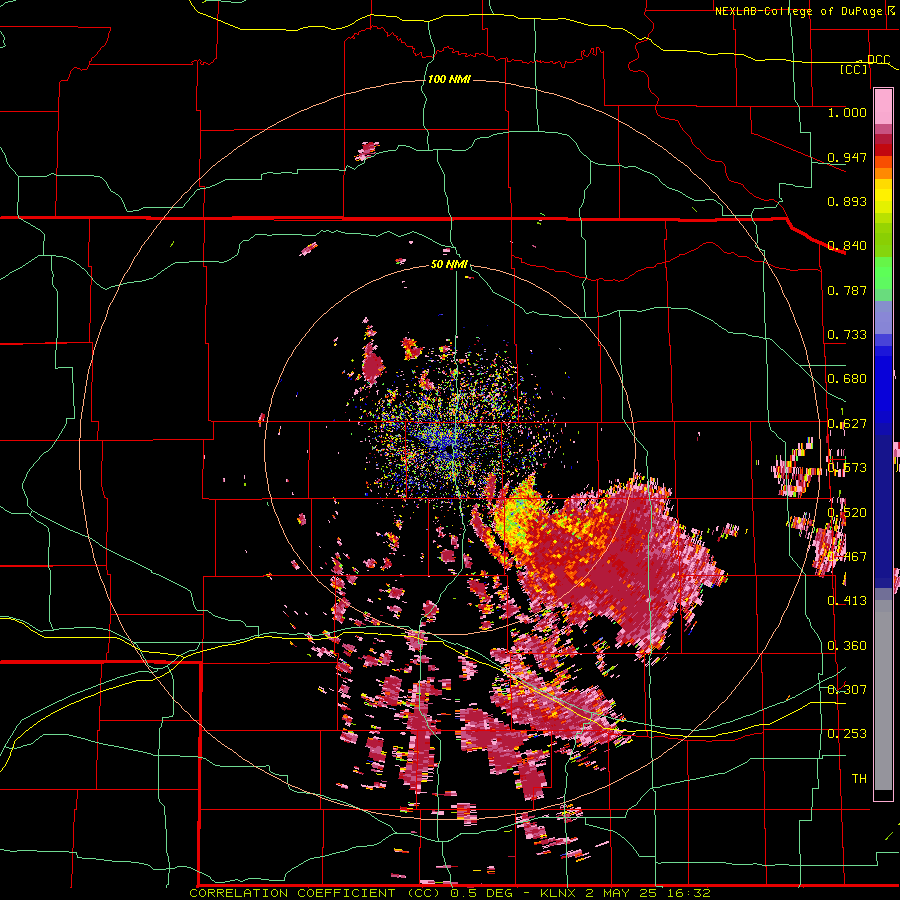Click the [CC] legend heading

pyautogui.click(x=854, y=69)
